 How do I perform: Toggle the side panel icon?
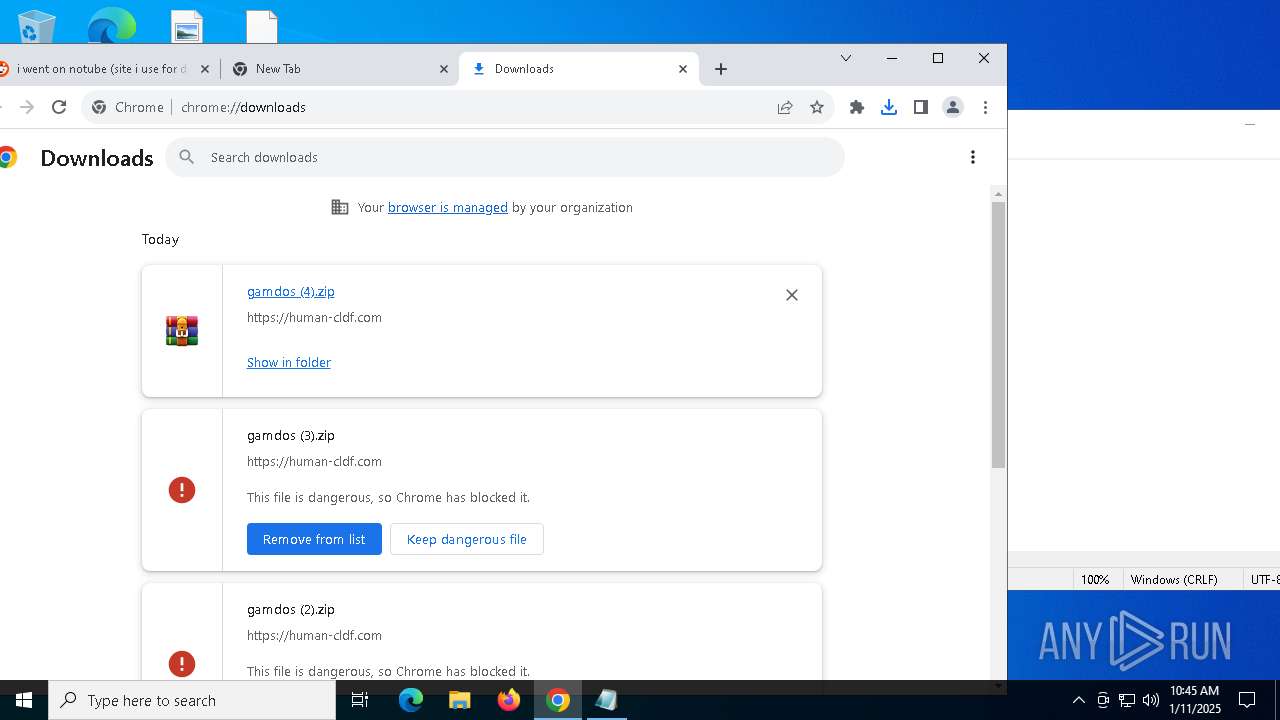click(921, 107)
